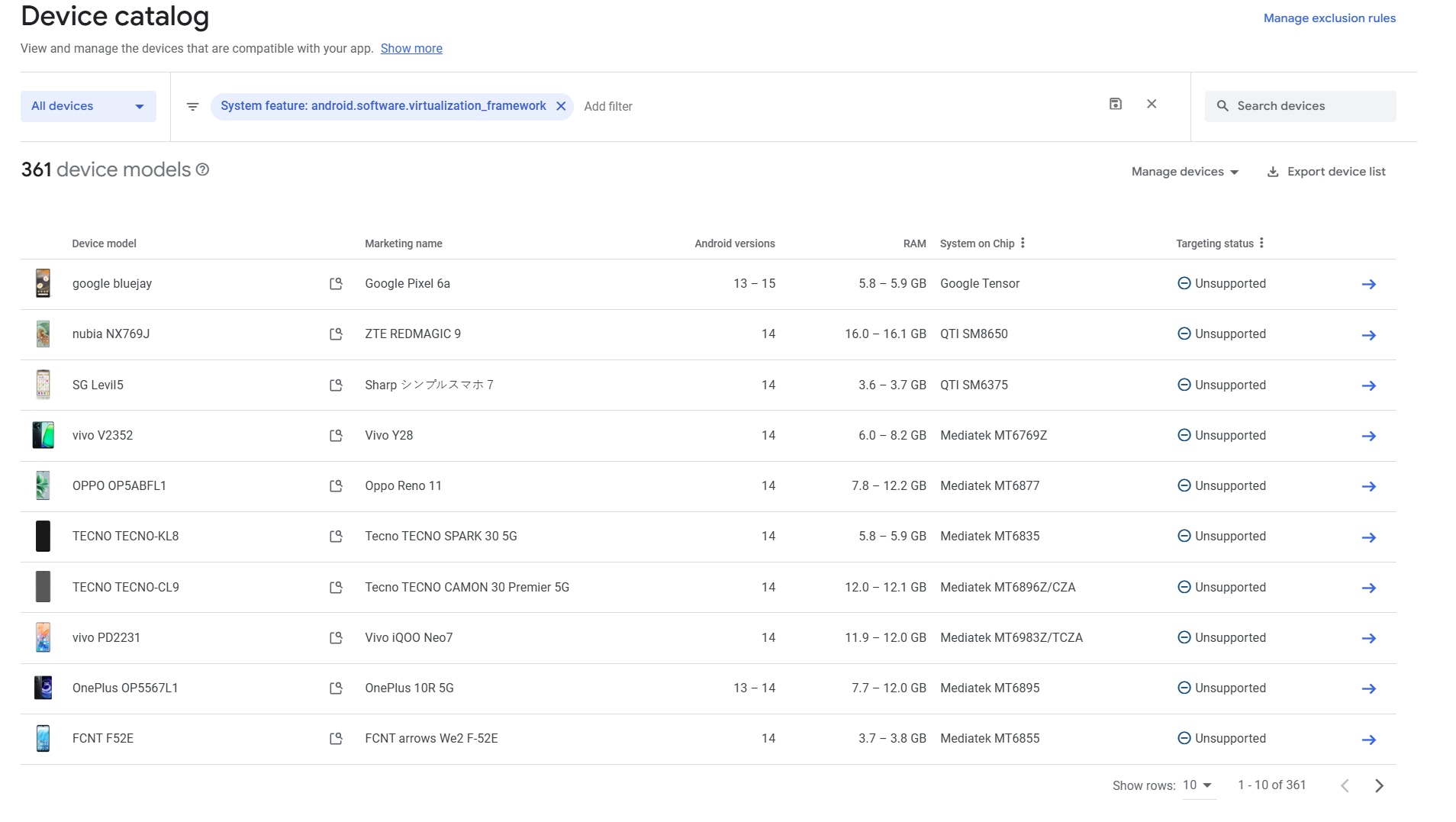Open Google Pixel 6a details arrow
The width and height of the screenshot is (1456, 822).
click(1368, 284)
